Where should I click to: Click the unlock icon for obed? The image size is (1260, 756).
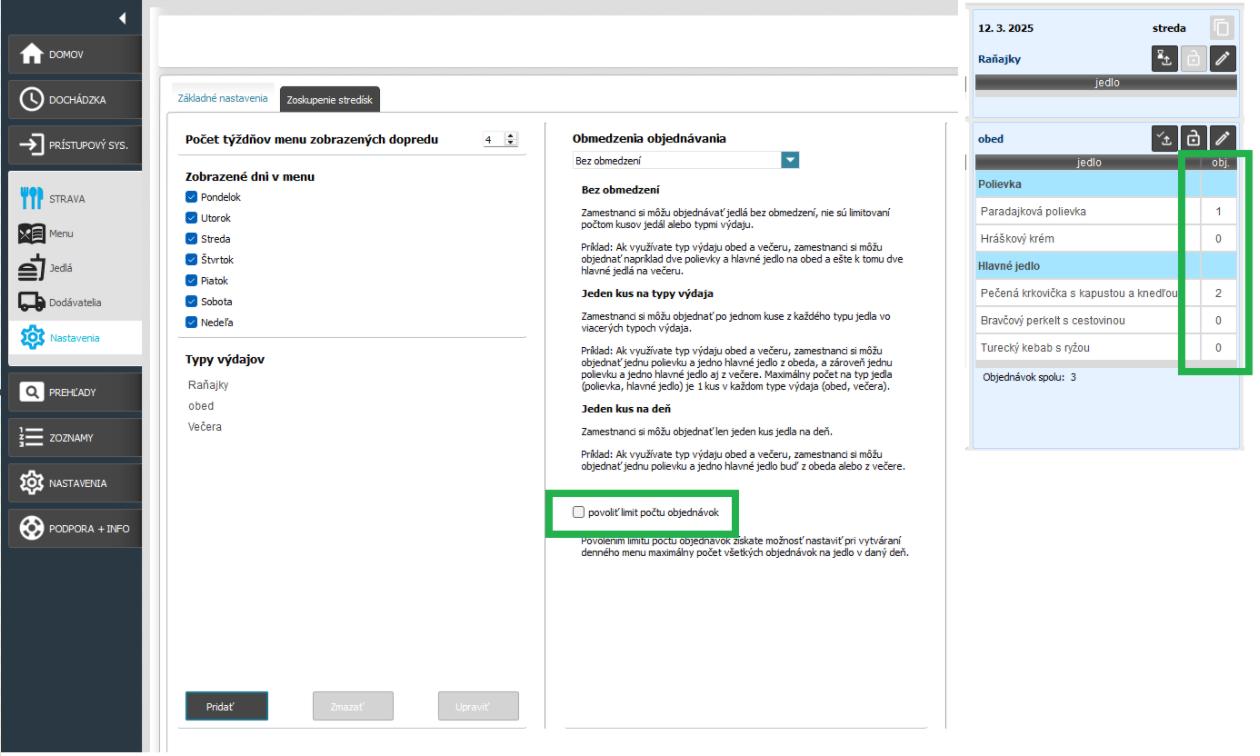click(x=1193, y=140)
